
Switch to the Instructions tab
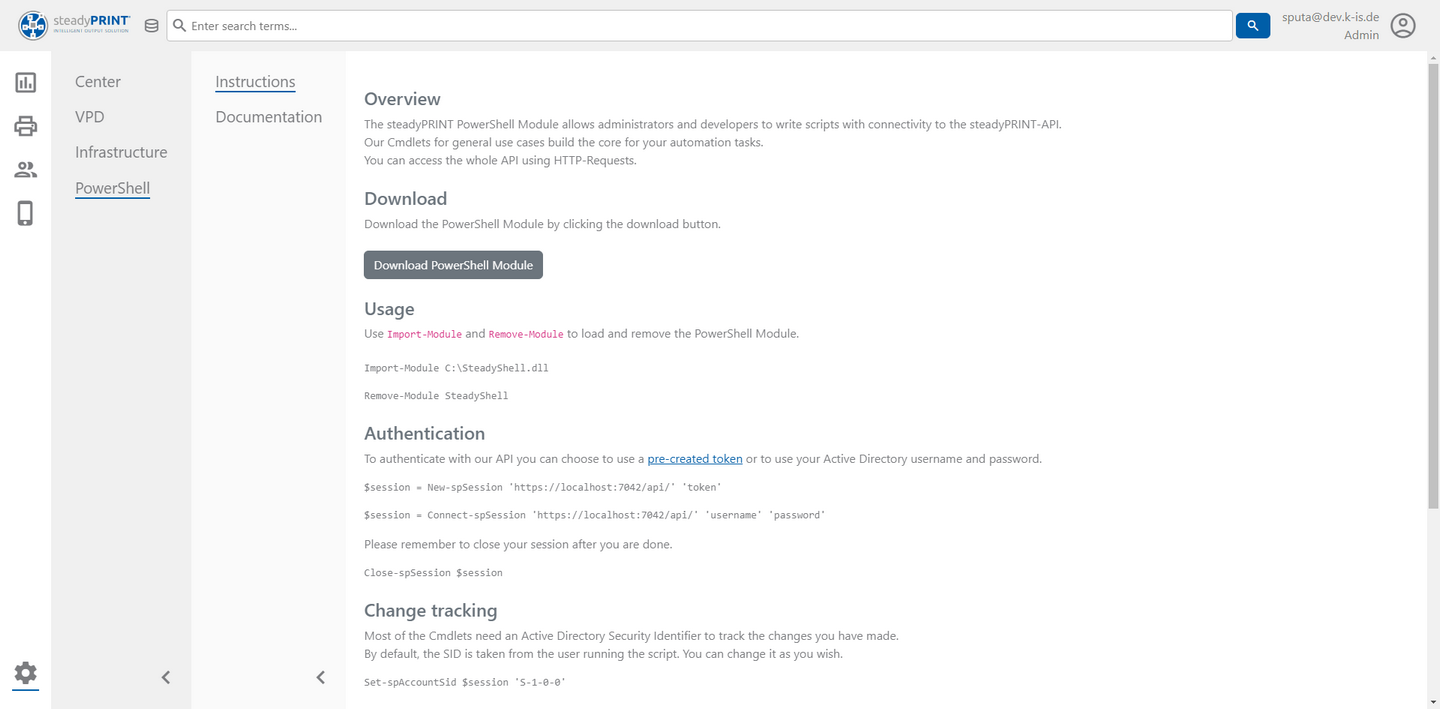(x=255, y=82)
